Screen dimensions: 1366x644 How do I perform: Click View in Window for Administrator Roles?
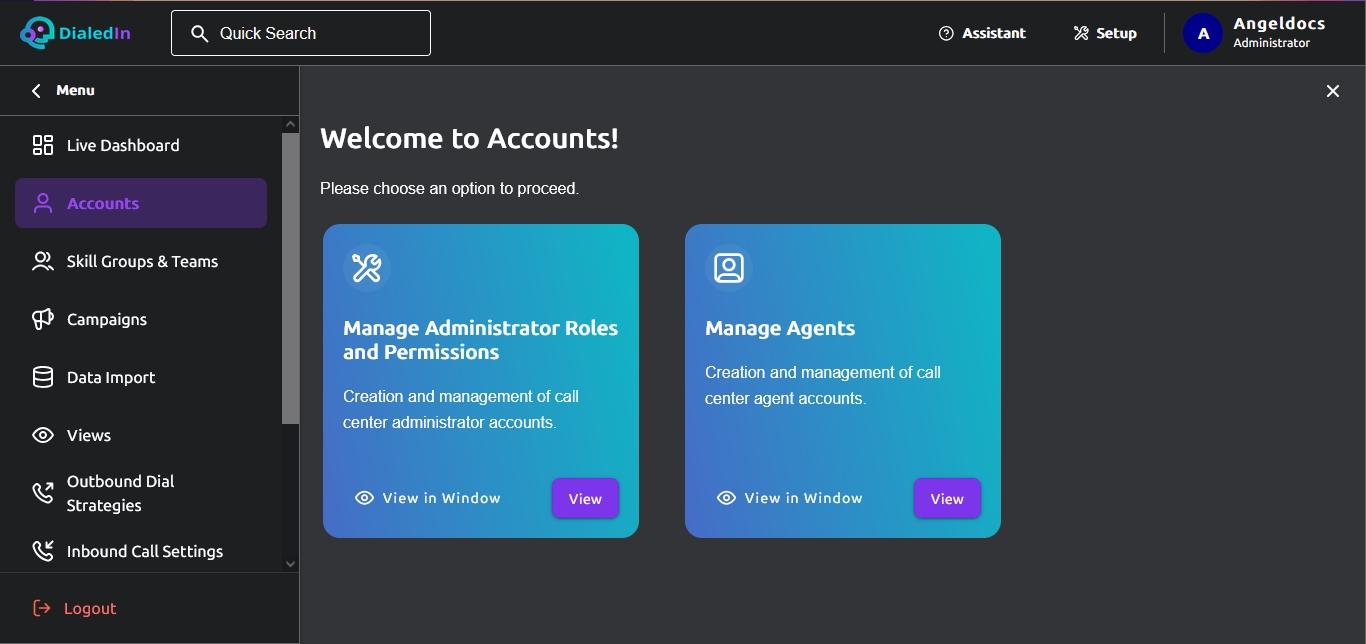pyautogui.click(x=428, y=498)
